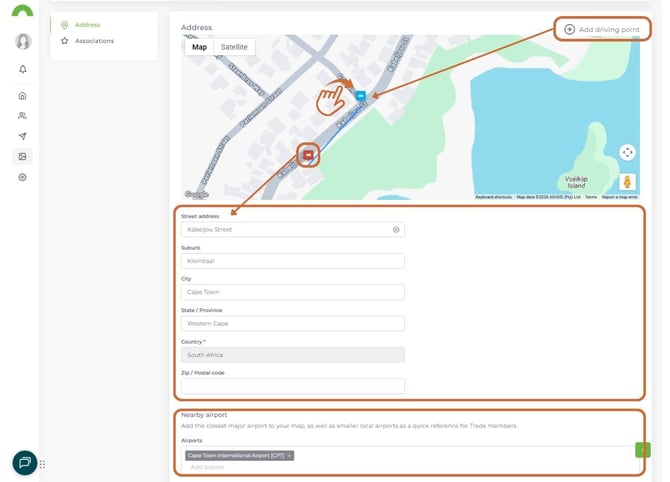Open the image gallery sidebar icon
Image resolution: width=670 pixels, height=482 pixels.
pyautogui.click(x=22, y=156)
